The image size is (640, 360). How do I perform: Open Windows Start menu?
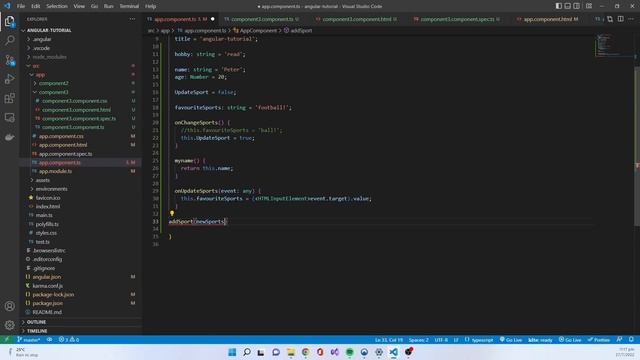[x=232, y=352]
